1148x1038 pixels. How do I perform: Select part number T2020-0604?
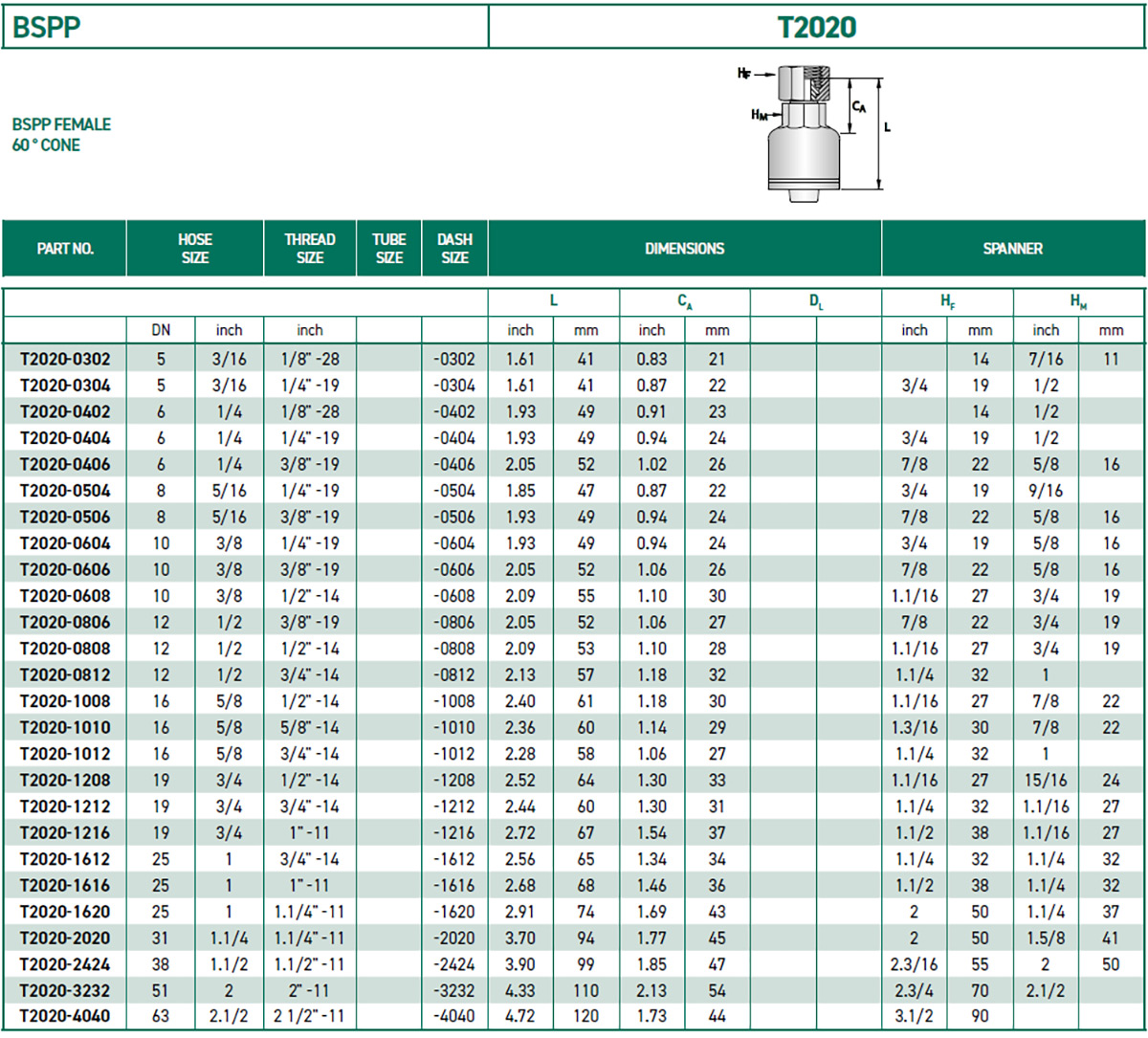(x=65, y=543)
